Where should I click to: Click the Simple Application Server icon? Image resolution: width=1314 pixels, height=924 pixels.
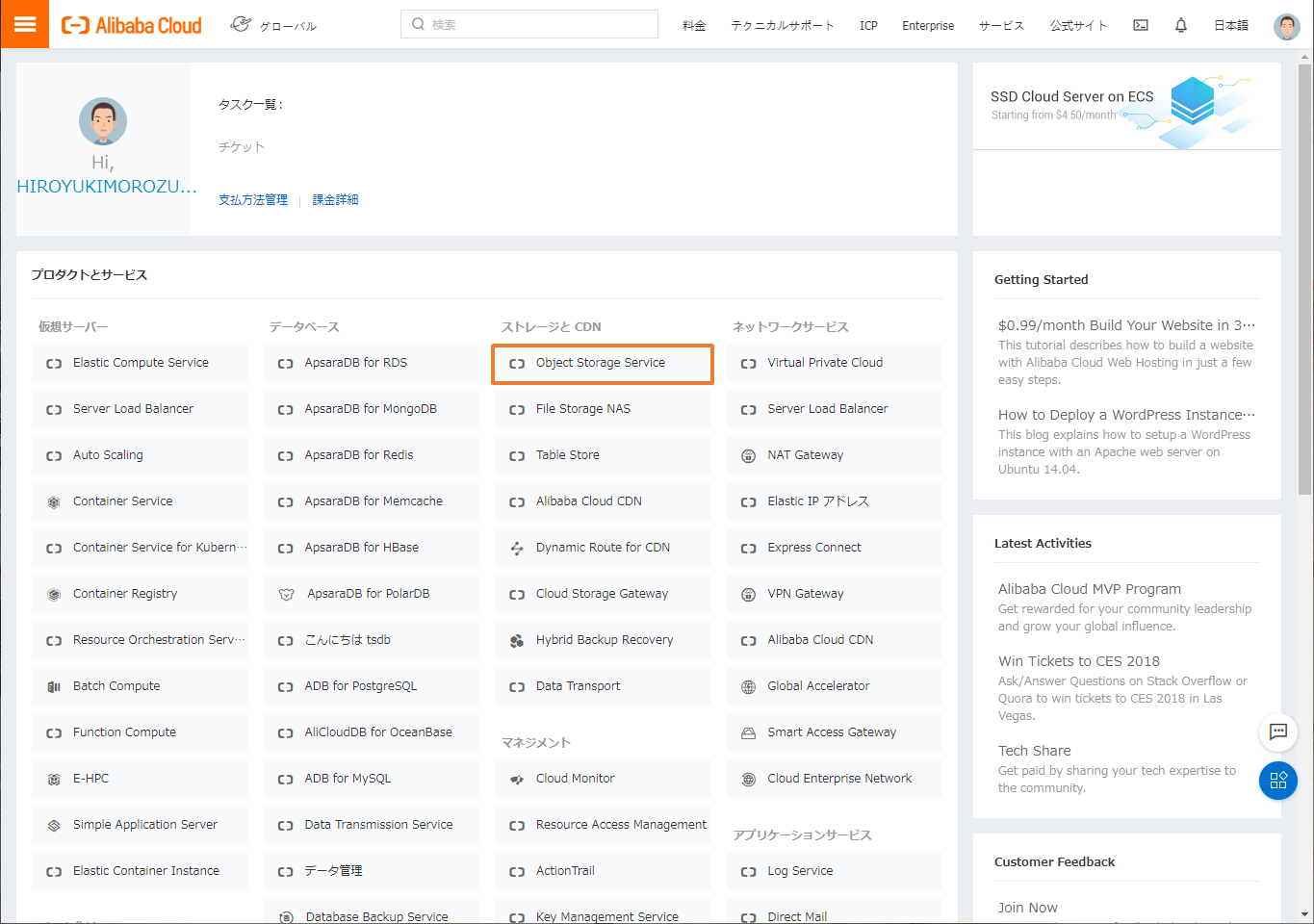54,825
